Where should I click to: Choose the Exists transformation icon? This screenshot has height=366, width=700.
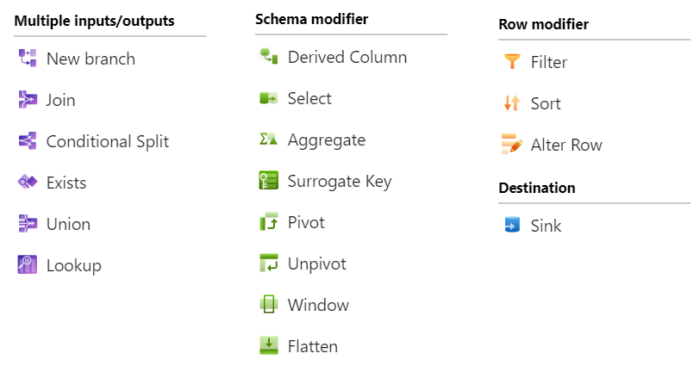[x=27, y=182]
